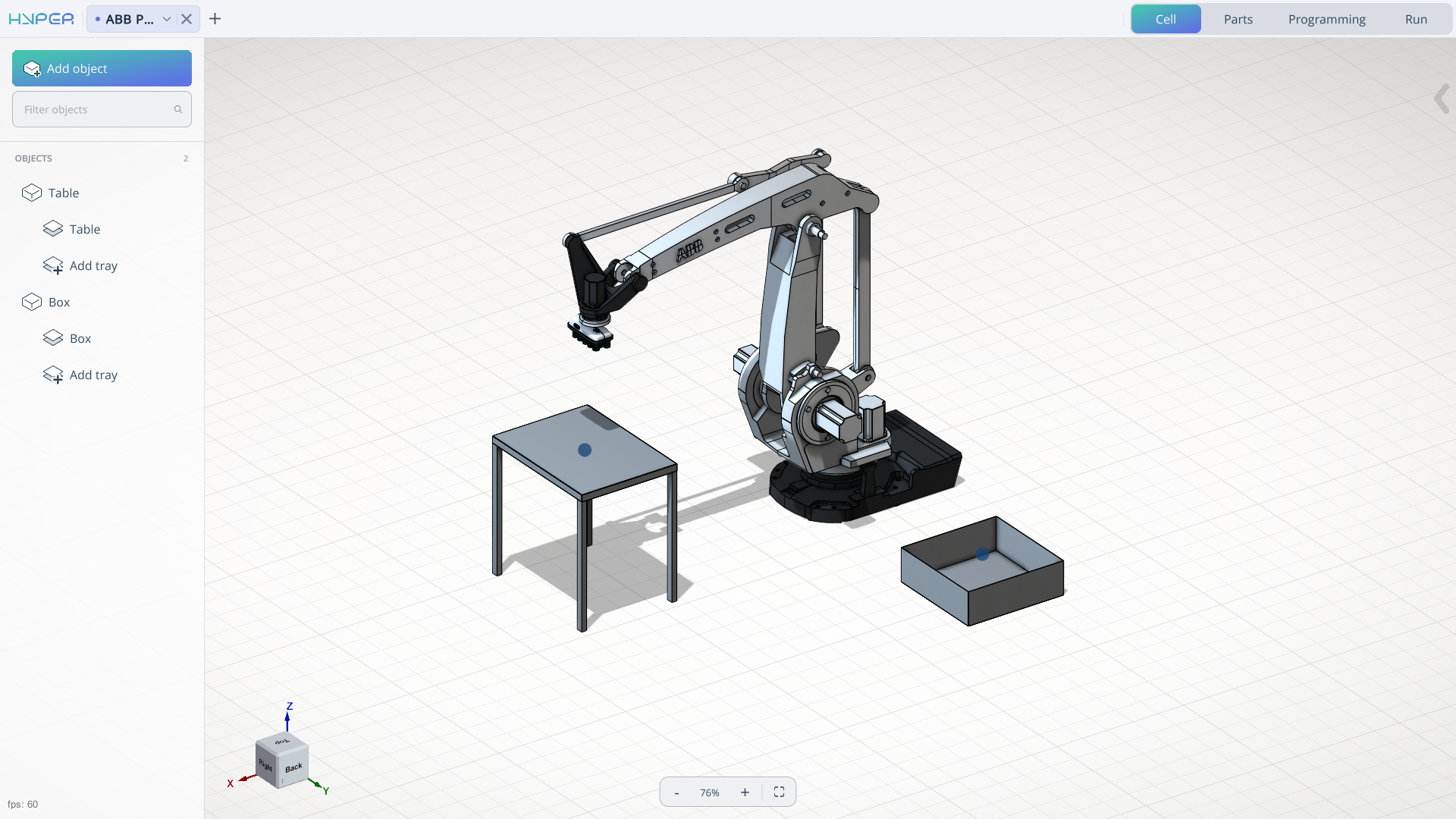Image resolution: width=1456 pixels, height=819 pixels.
Task: Select the nested Table tray item
Action: click(x=85, y=229)
